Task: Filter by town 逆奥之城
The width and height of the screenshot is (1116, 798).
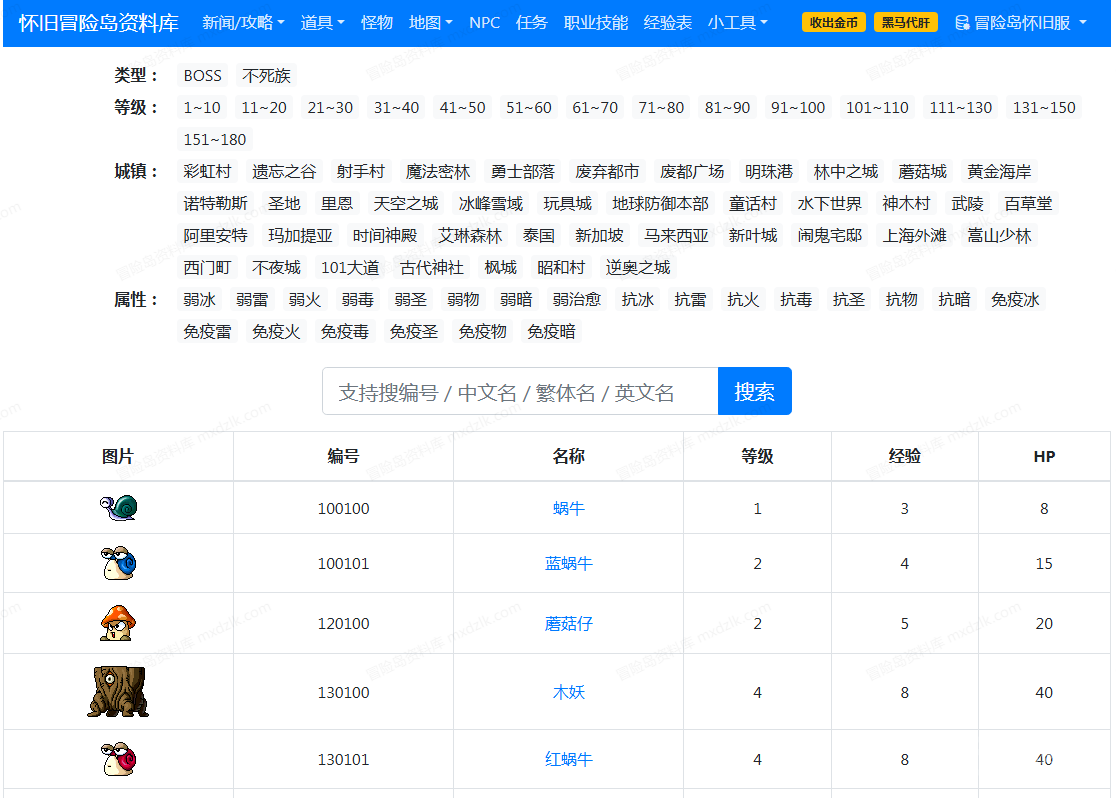Action: 638,268
